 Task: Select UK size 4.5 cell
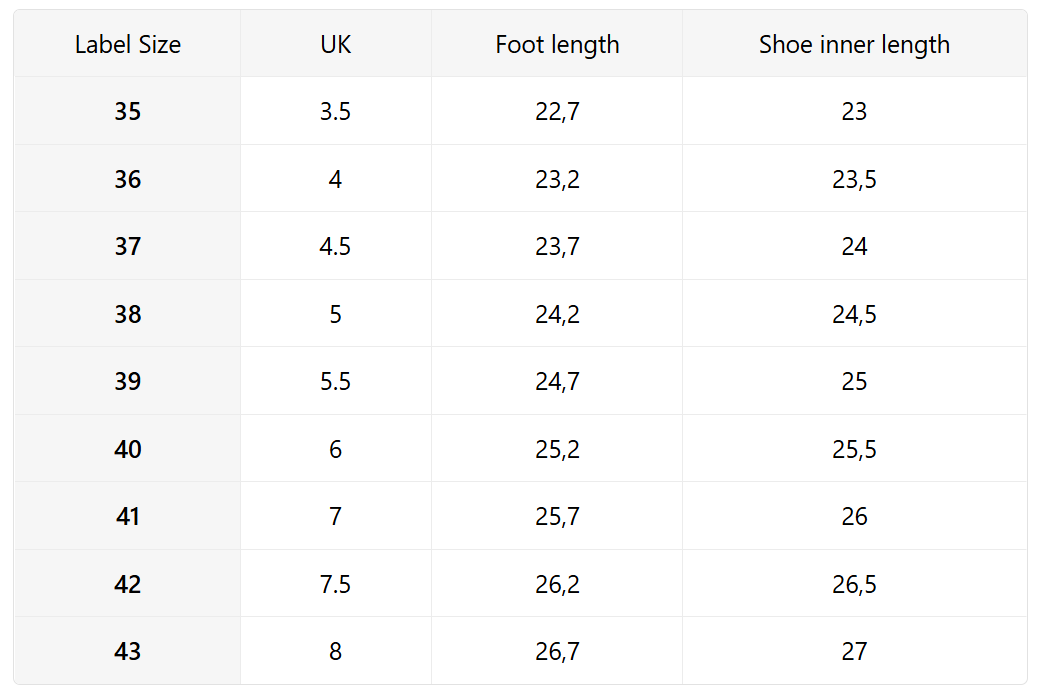point(336,246)
